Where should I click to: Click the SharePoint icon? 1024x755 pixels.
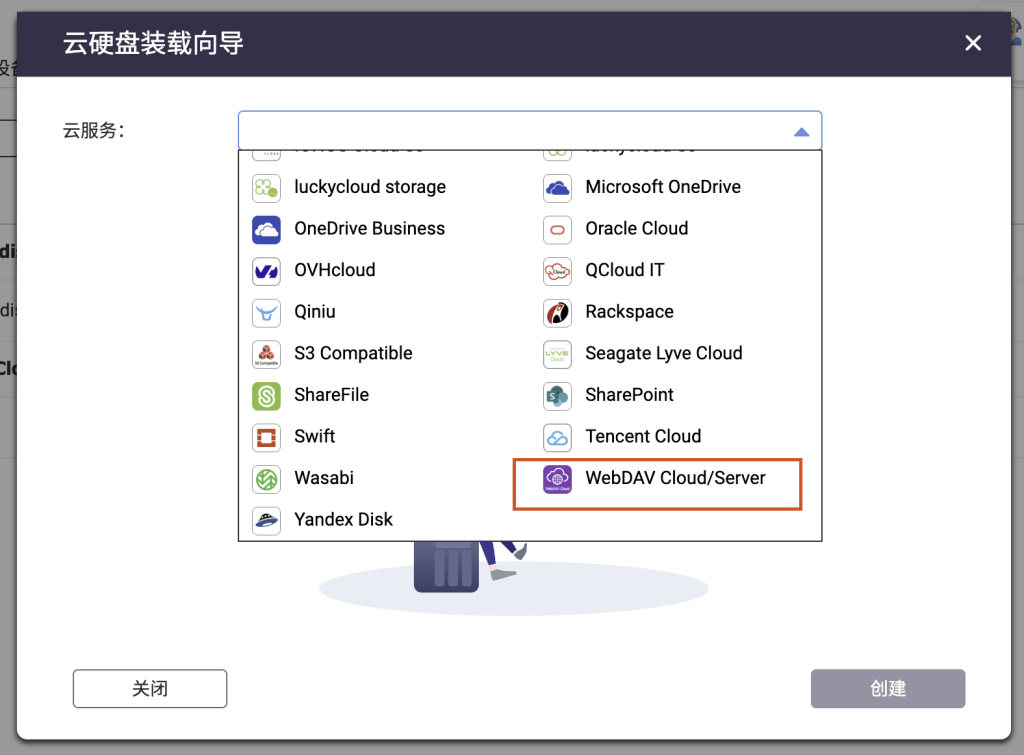pyautogui.click(x=557, y=396)
